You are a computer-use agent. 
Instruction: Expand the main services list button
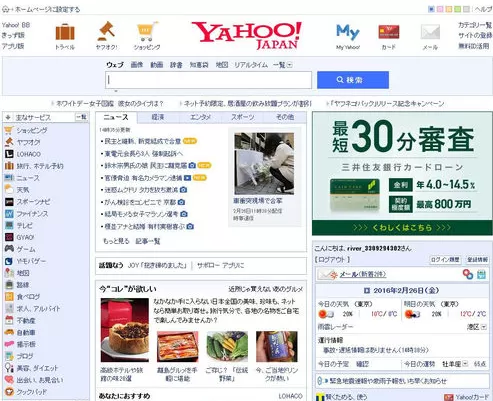click(x=81, y=117)
